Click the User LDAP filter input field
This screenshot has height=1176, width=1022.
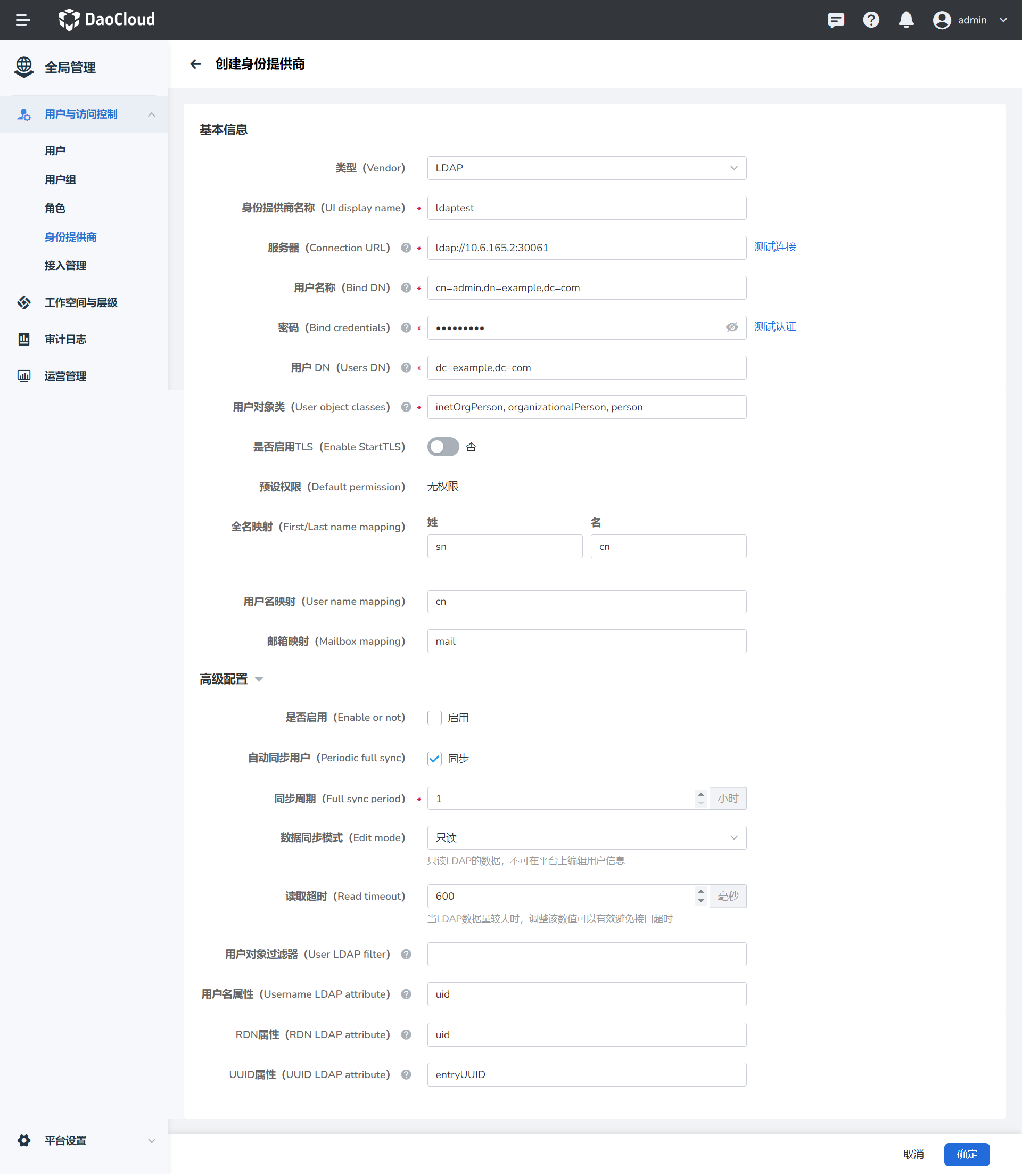point(586,953)
